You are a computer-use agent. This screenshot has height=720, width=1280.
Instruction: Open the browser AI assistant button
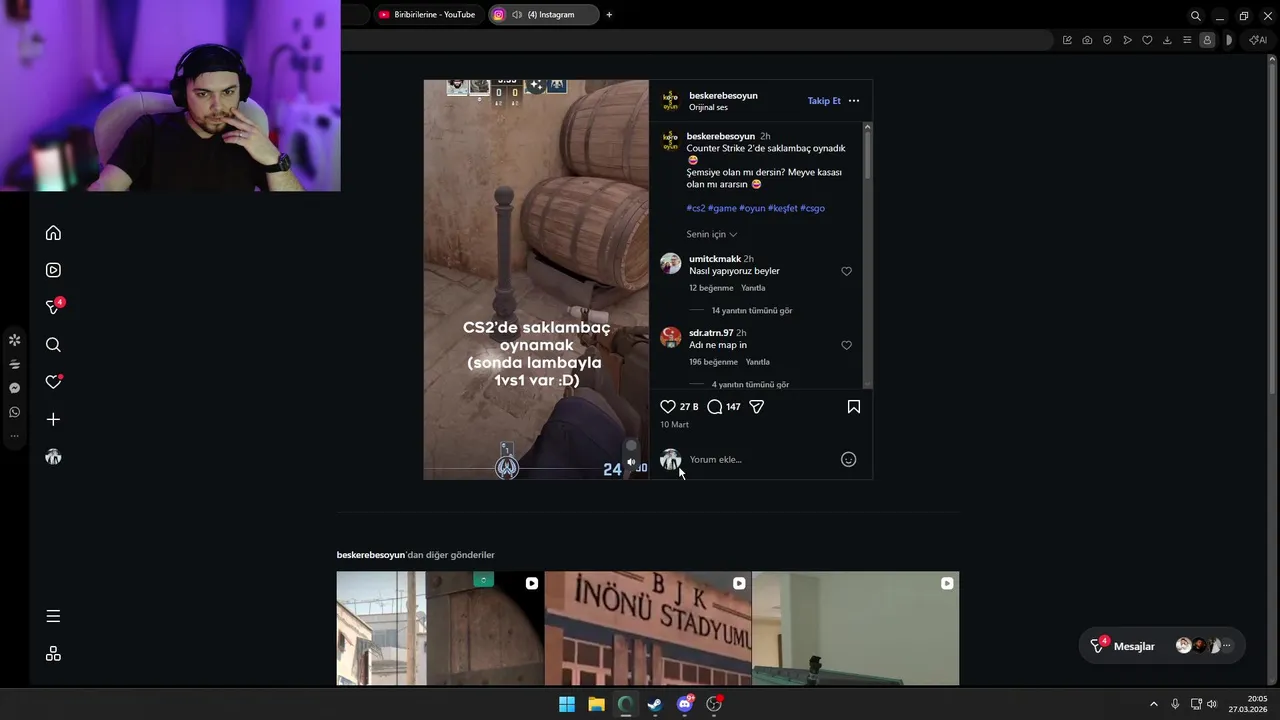[1258, 40]
